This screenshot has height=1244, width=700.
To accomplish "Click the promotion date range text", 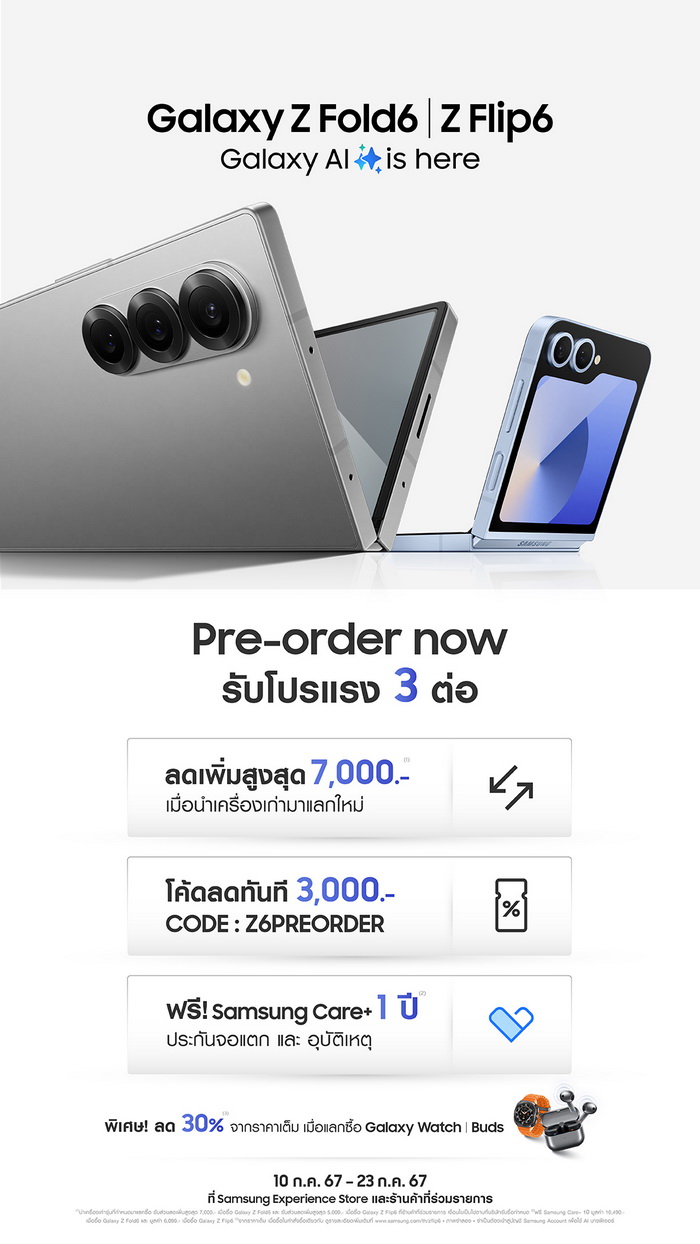I will click(x=349, y=1180).
